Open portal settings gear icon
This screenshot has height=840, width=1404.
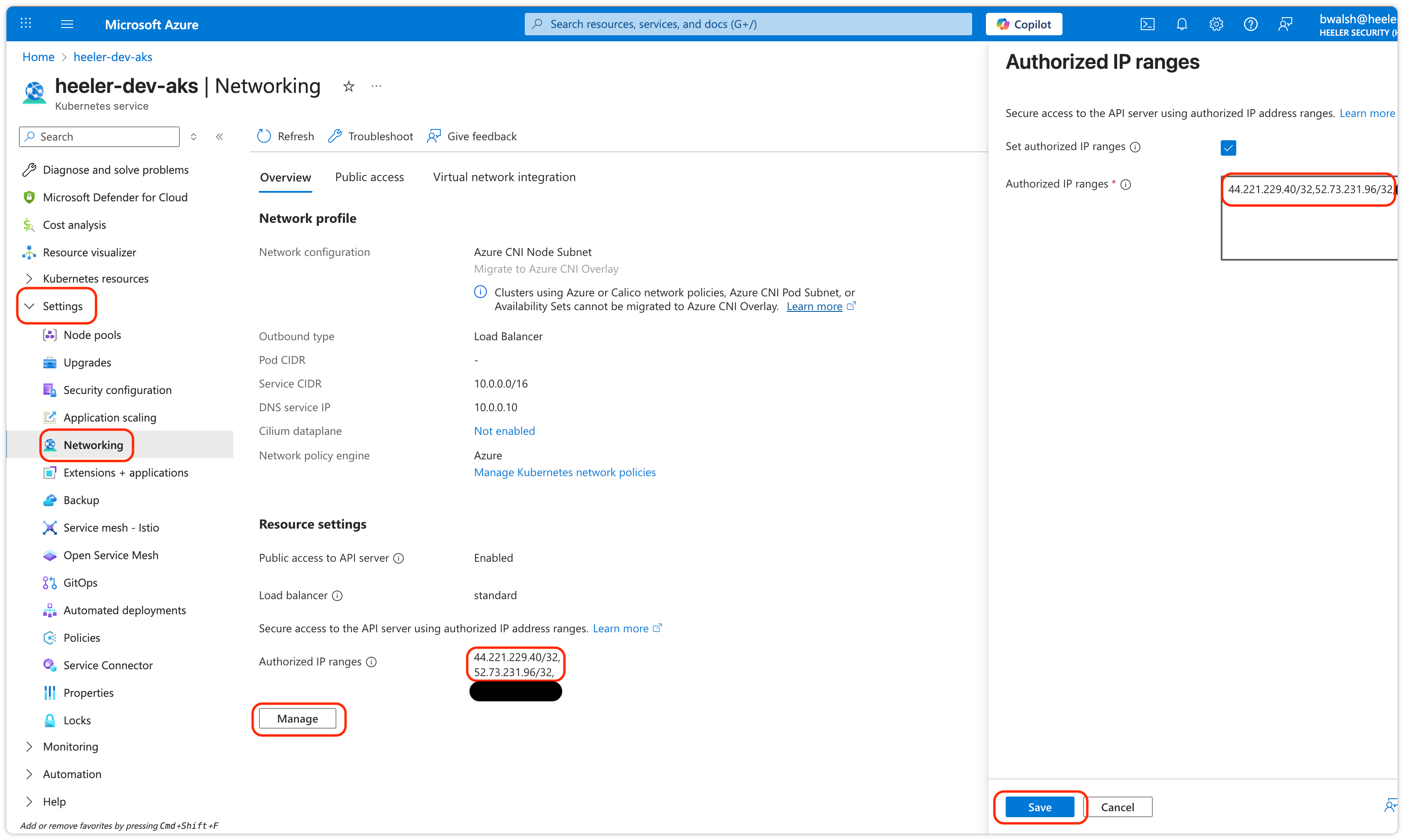click(1216, 25)
